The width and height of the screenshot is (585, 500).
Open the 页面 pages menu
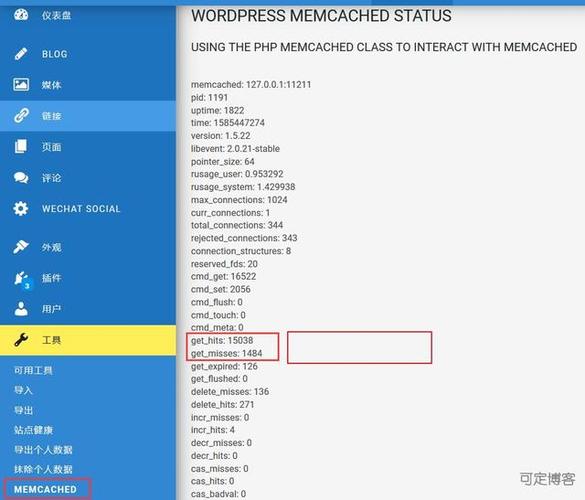click(51, 147)
